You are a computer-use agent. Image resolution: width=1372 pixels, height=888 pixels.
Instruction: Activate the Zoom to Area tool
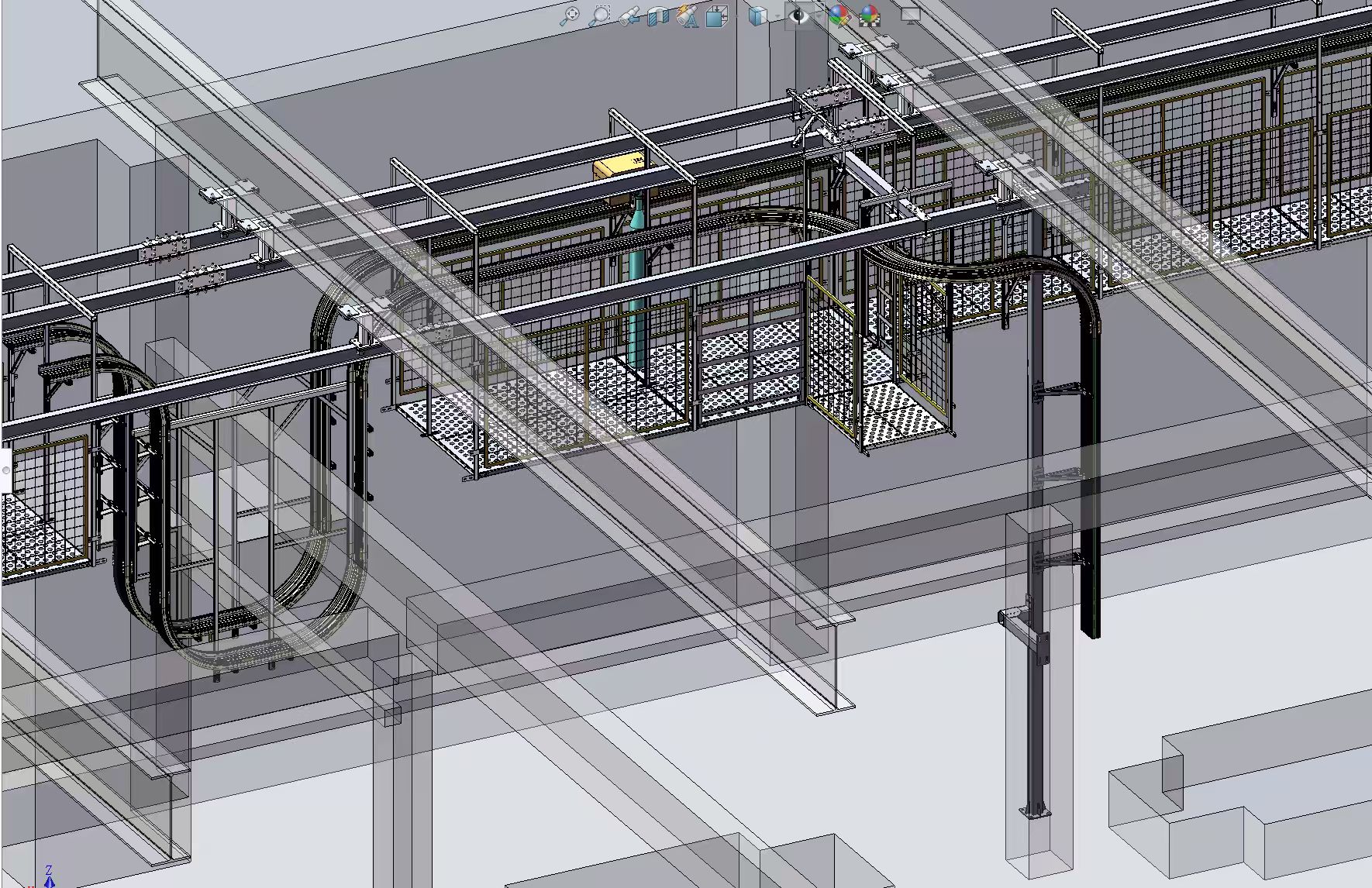pyautogui.click(x=600, y=15)
